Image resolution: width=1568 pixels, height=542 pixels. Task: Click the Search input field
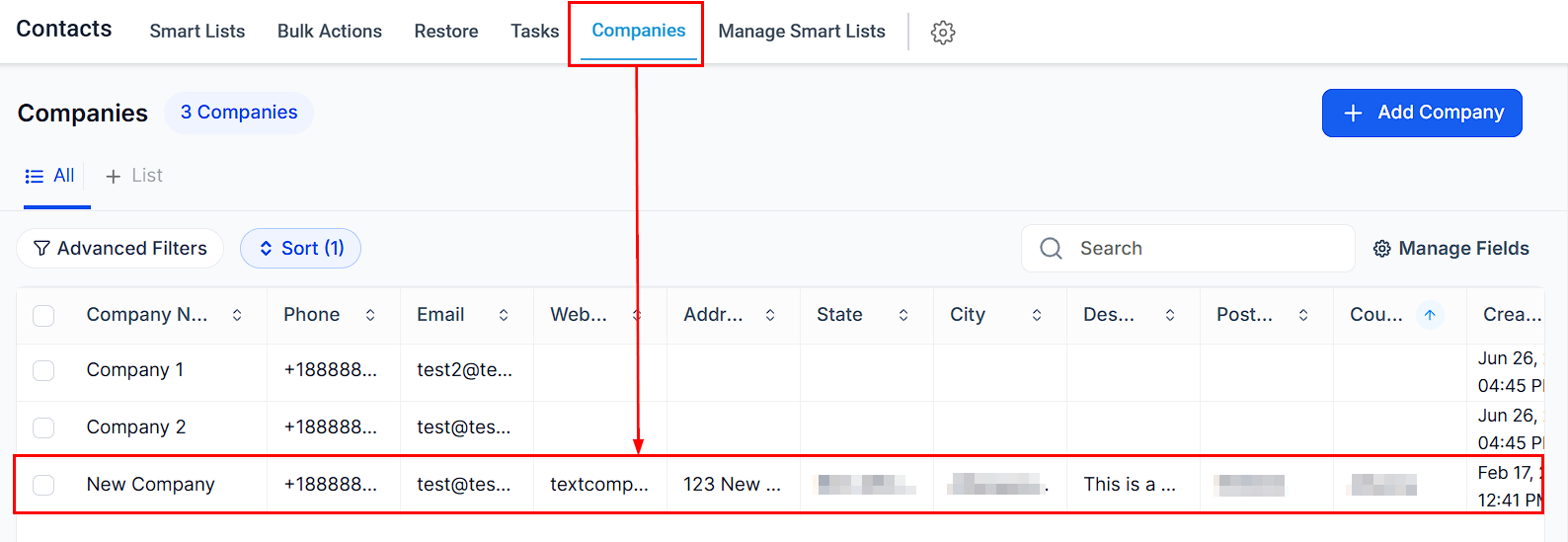(x=1205, y=249)
